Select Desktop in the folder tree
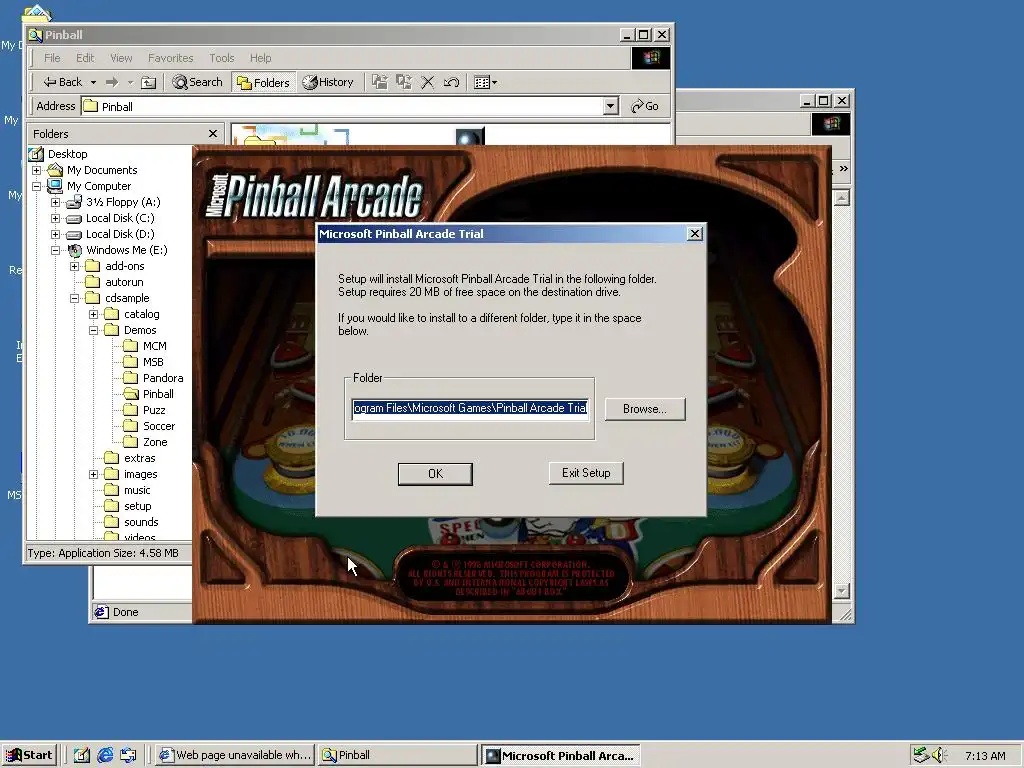The image size is (1024, 768). pyautogui.click(x=67, y=154)
